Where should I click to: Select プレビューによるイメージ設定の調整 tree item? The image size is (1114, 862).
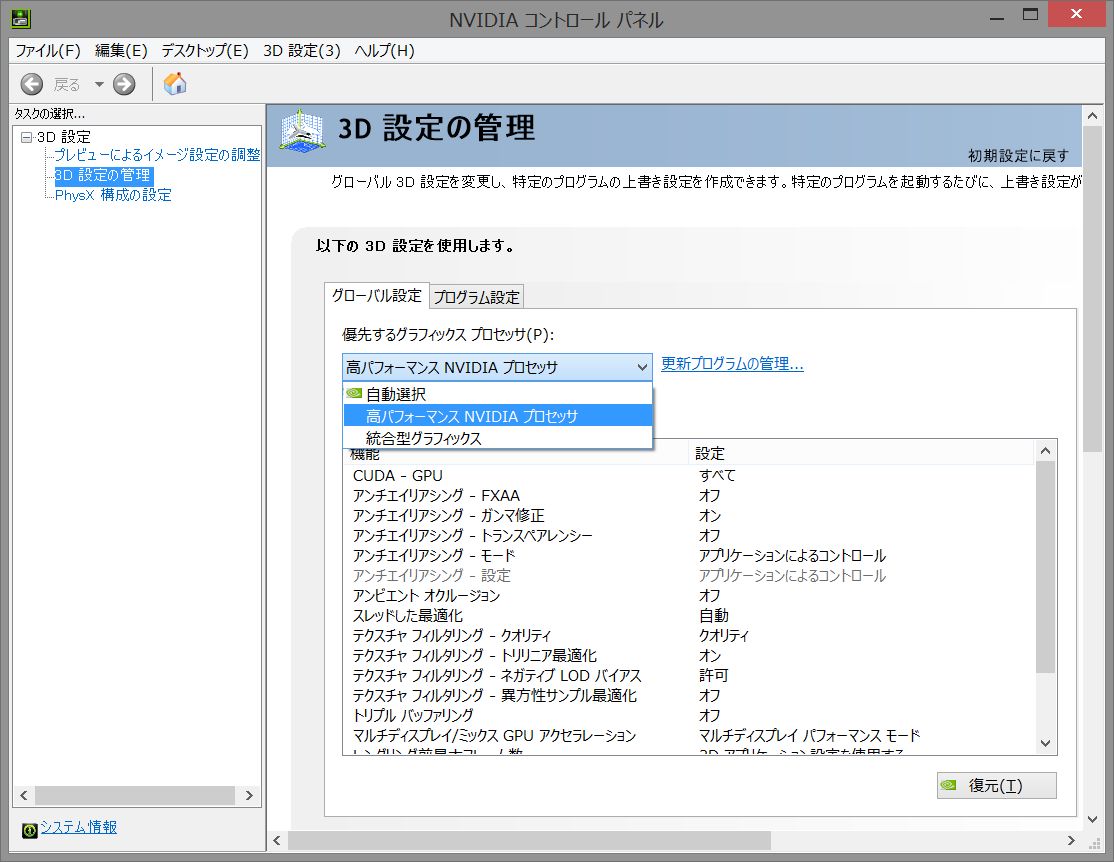pyautogui.click(x=158, y=155)
